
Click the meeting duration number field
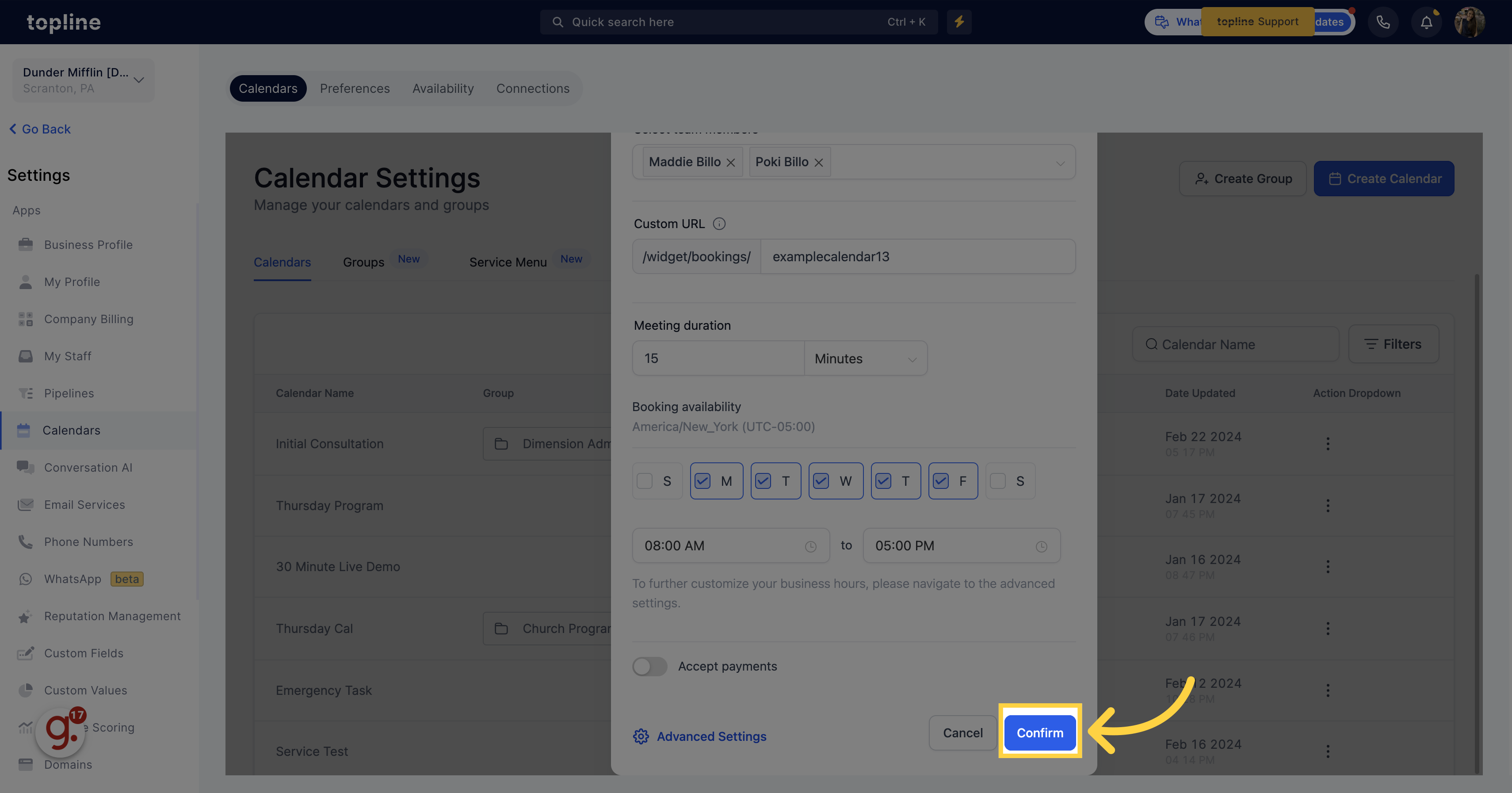pyautogui.click(x=718, y=357)
